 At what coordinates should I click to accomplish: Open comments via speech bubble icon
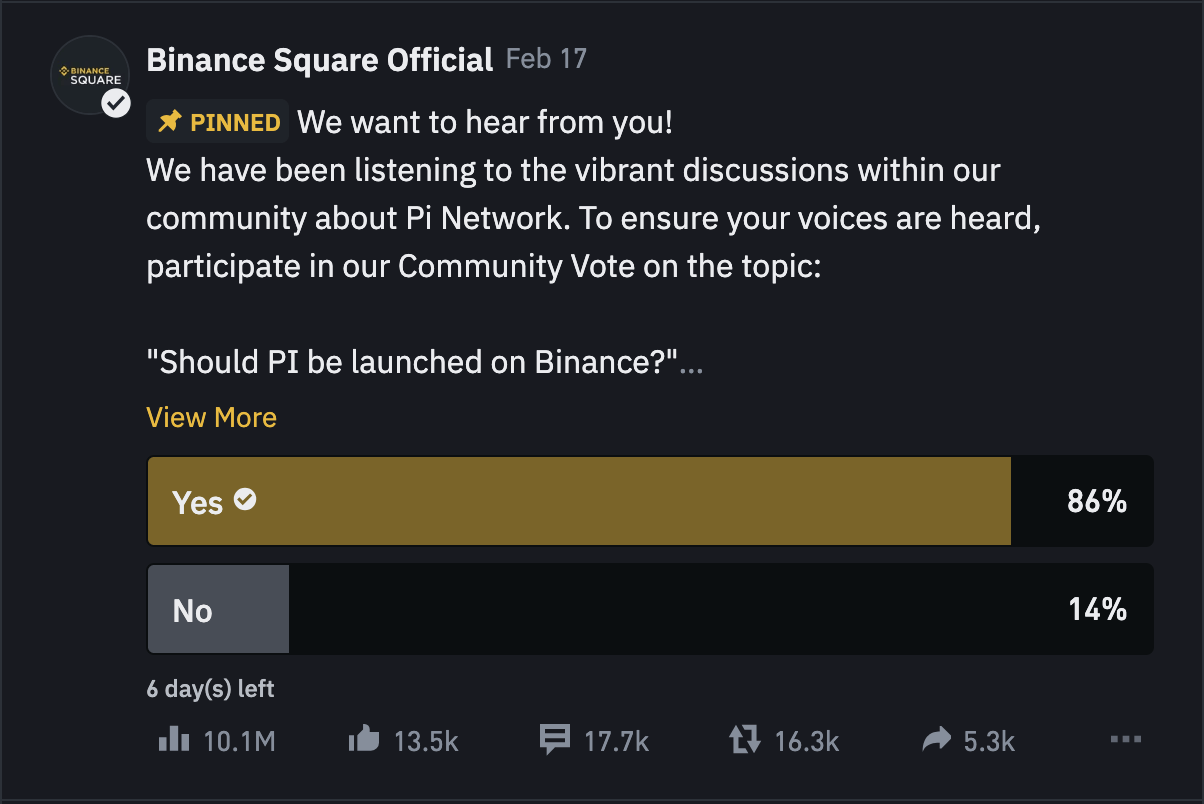tap(554, 740)
